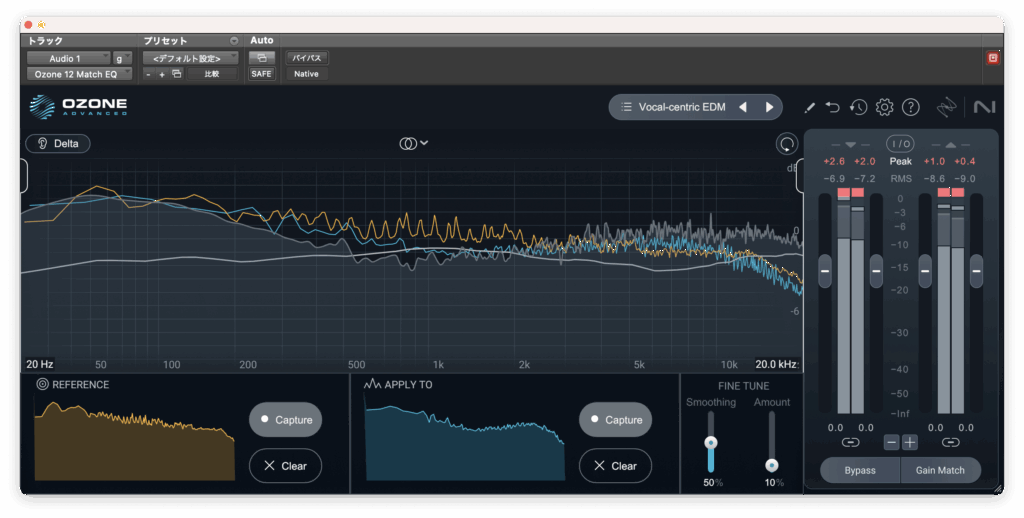Toggle input gain channel link
The height and width of the screenshot is (518, 1024).
tap(850, 442)
